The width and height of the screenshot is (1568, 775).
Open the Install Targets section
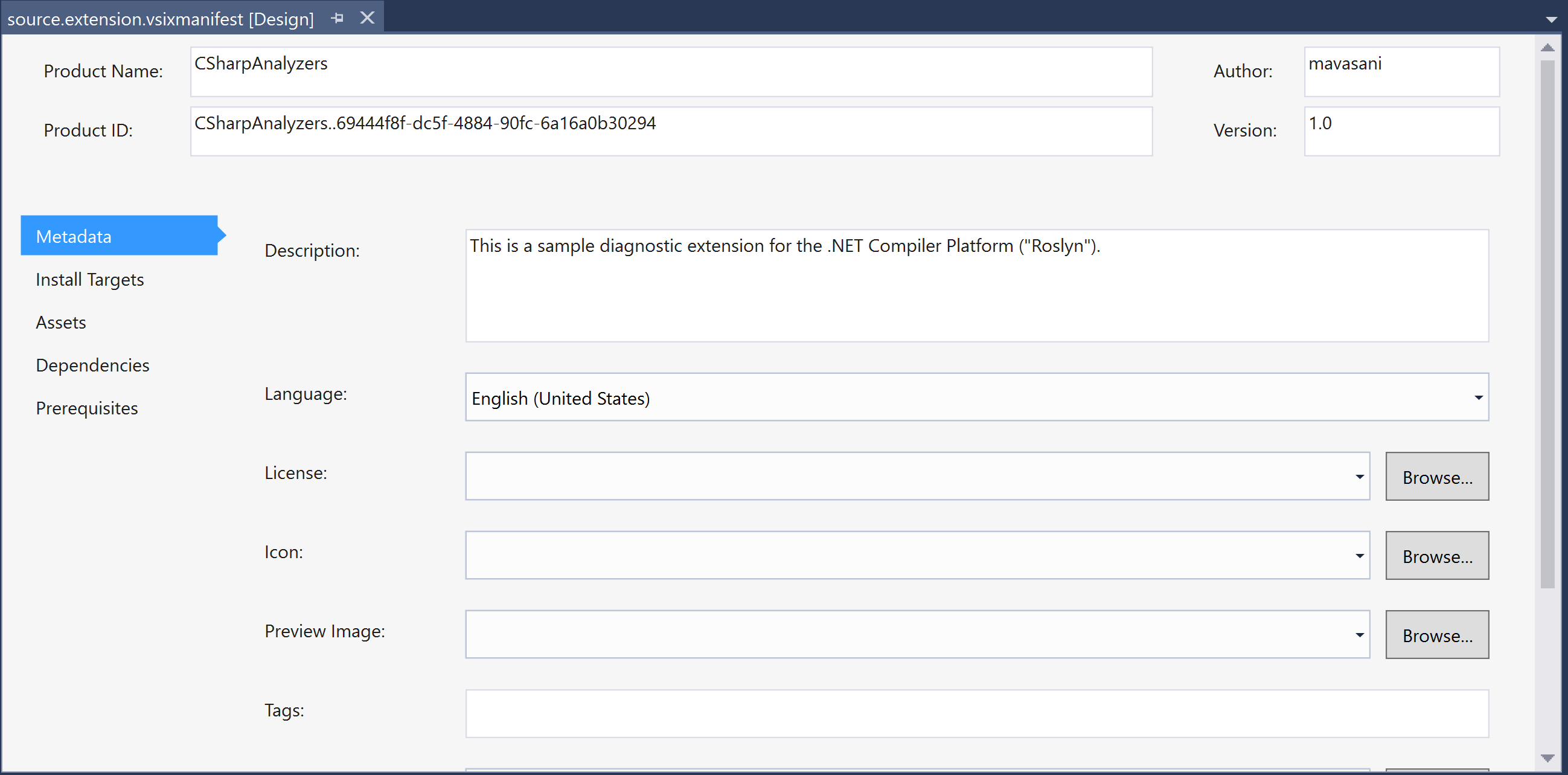tap(89, 280)
